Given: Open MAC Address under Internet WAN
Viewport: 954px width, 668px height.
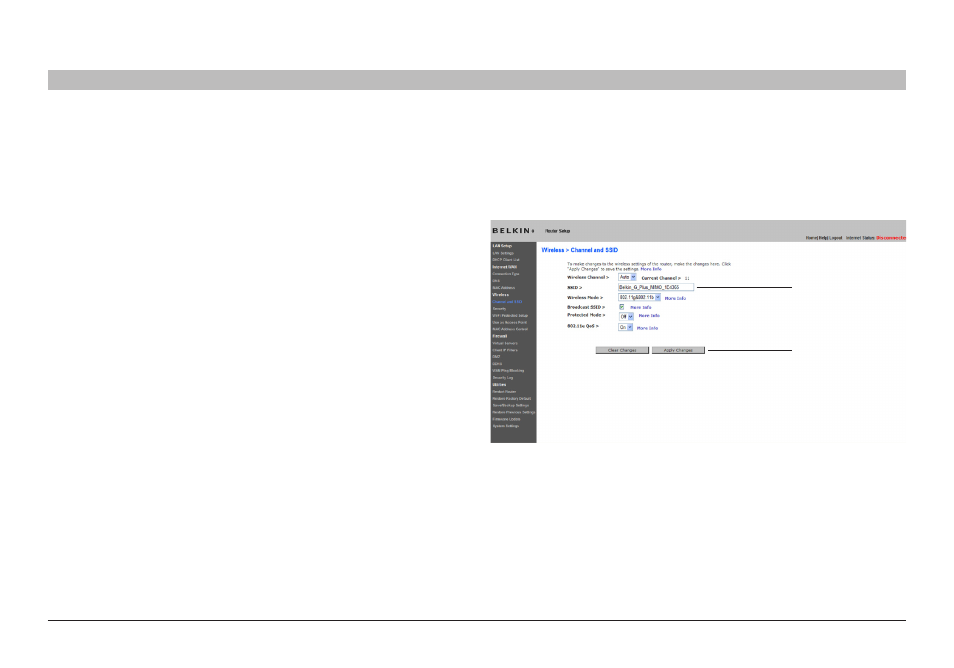Looking at the screenshot, I should point(504,288).
